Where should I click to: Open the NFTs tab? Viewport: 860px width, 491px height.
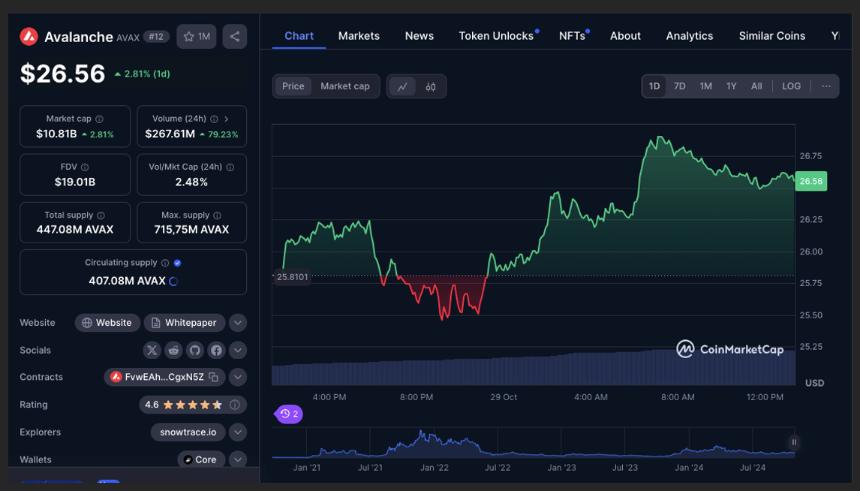click(x=572, y=36)
